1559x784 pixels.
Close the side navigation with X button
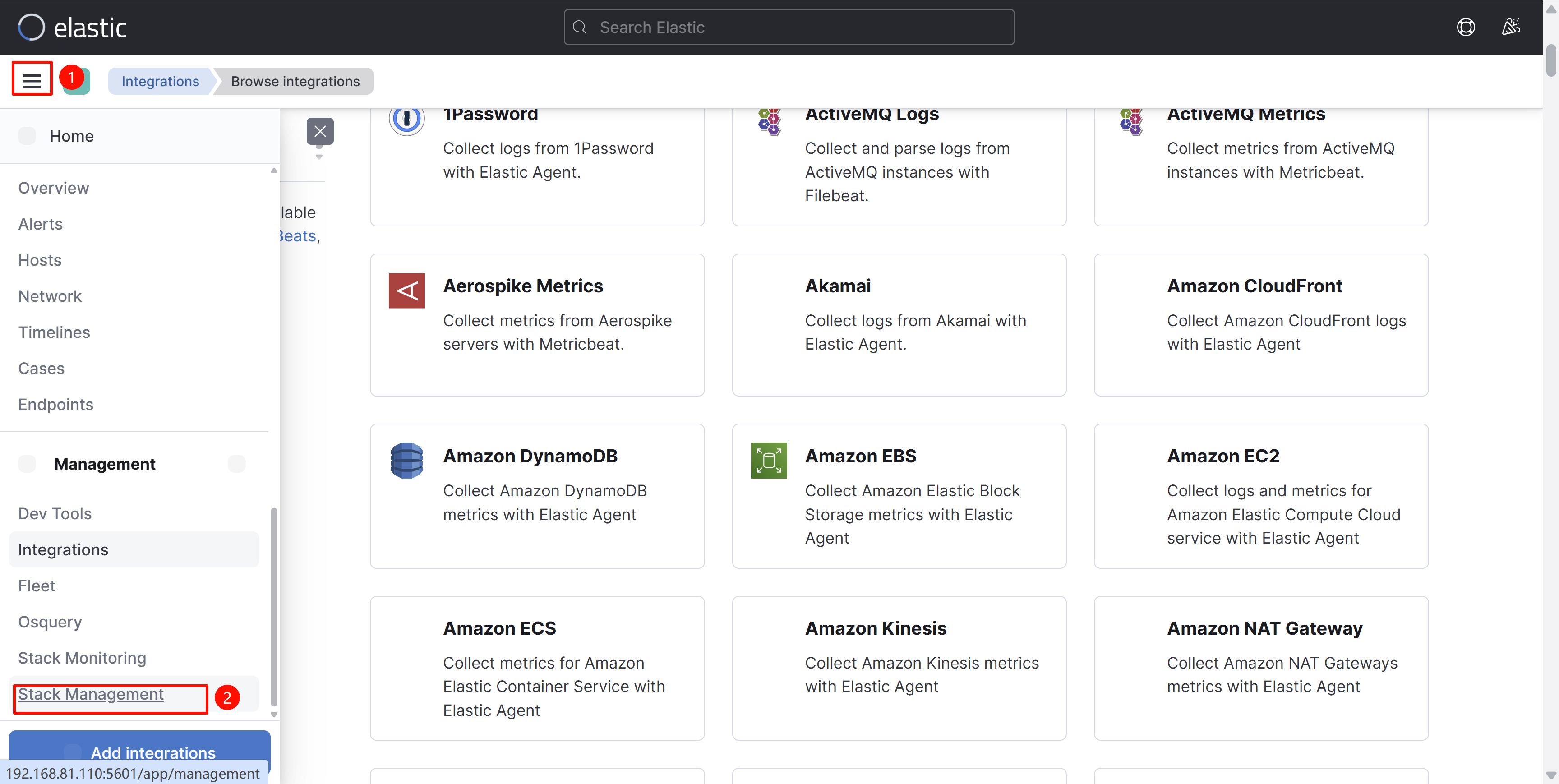(x=319, y=131)
